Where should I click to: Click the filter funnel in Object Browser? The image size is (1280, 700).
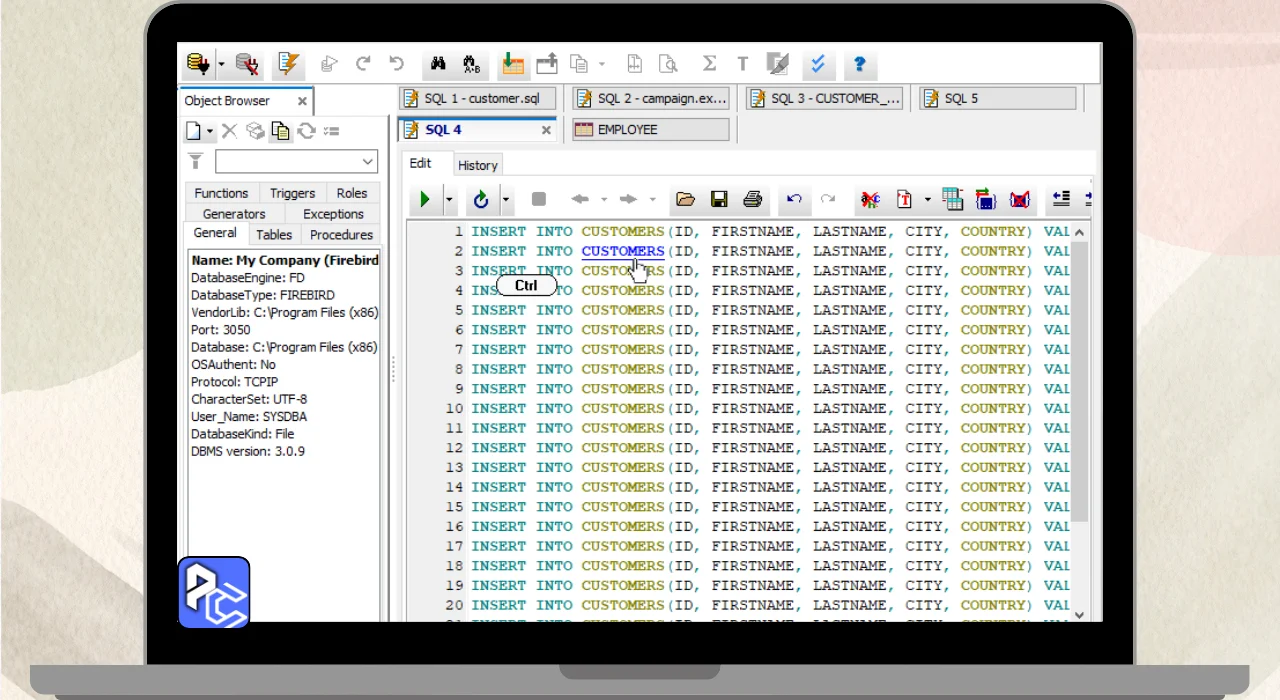coord(196,162)
